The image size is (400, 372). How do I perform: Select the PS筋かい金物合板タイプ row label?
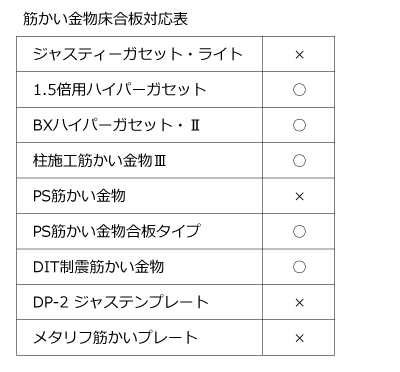(117, 231)
